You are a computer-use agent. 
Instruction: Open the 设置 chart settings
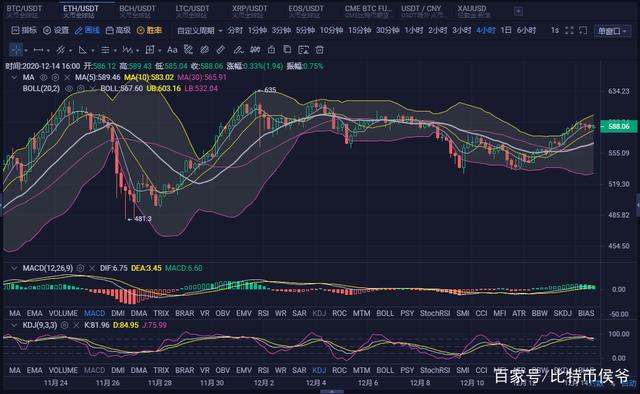pos(56,30)
